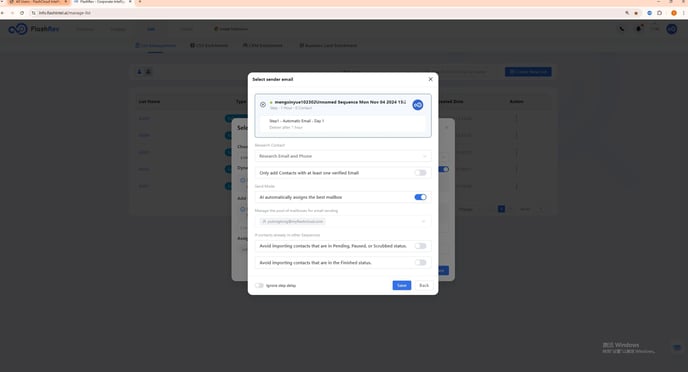Enable the Ignore step delay switch
The image size is (688, 372).
(x=259, y=286)
